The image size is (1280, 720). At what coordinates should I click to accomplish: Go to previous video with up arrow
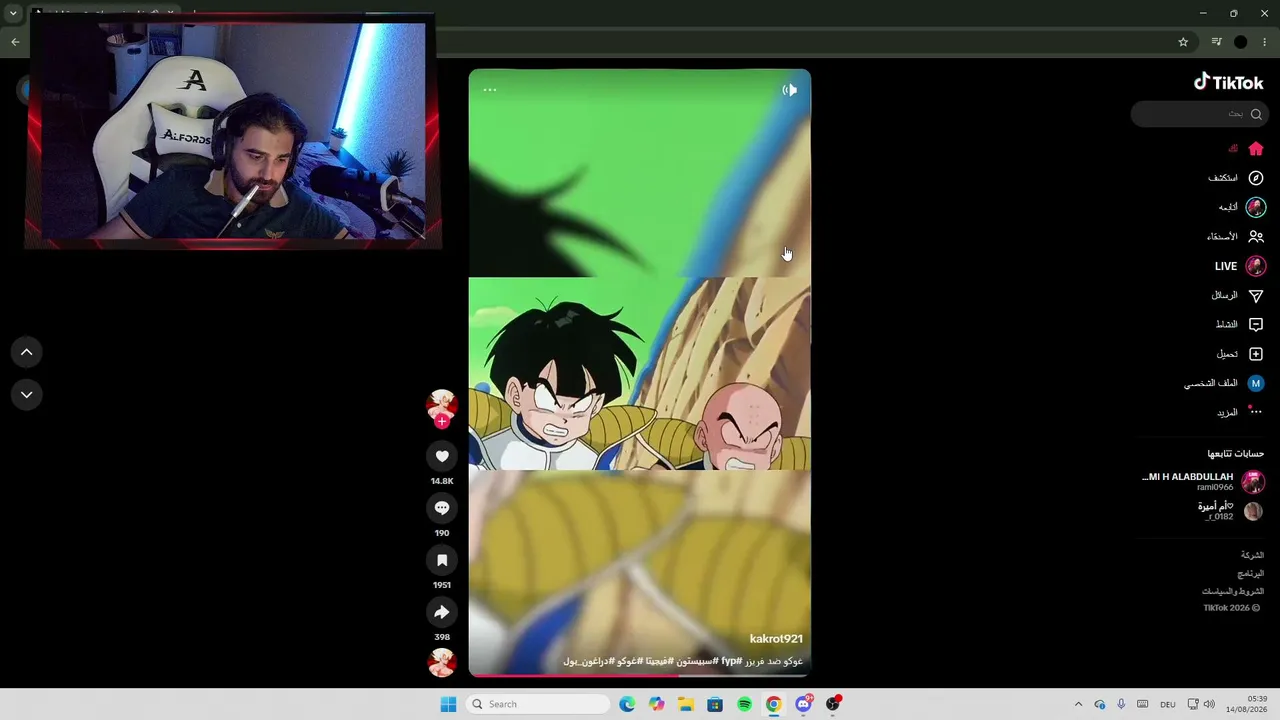(x=27, y=352)
